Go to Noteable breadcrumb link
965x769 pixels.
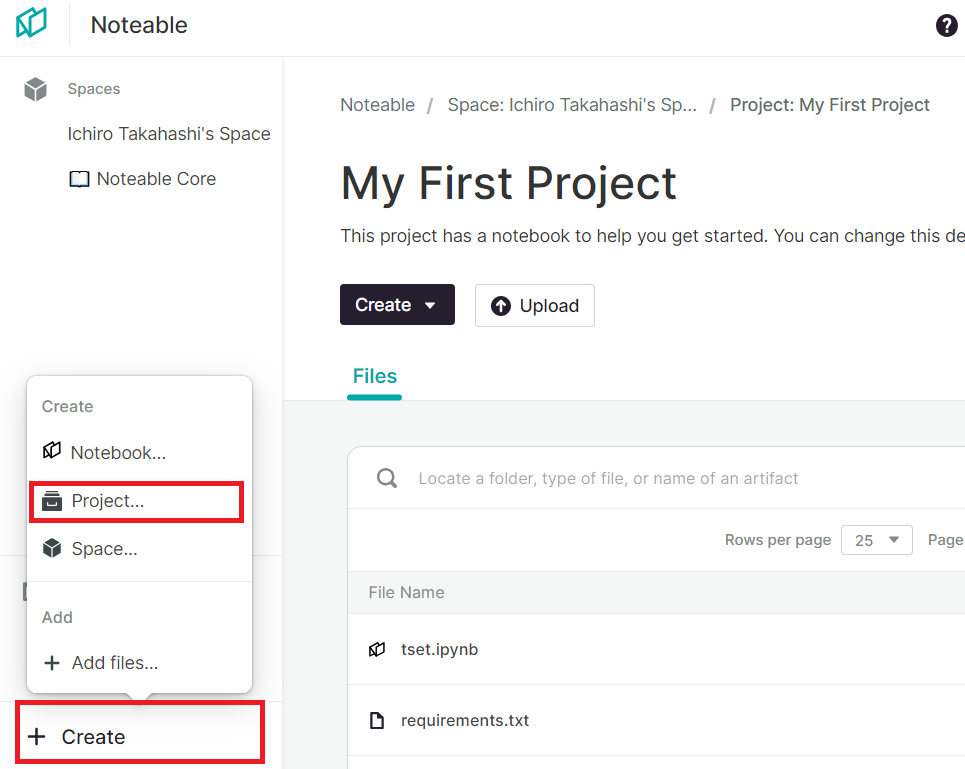click(x=377, y=105)
